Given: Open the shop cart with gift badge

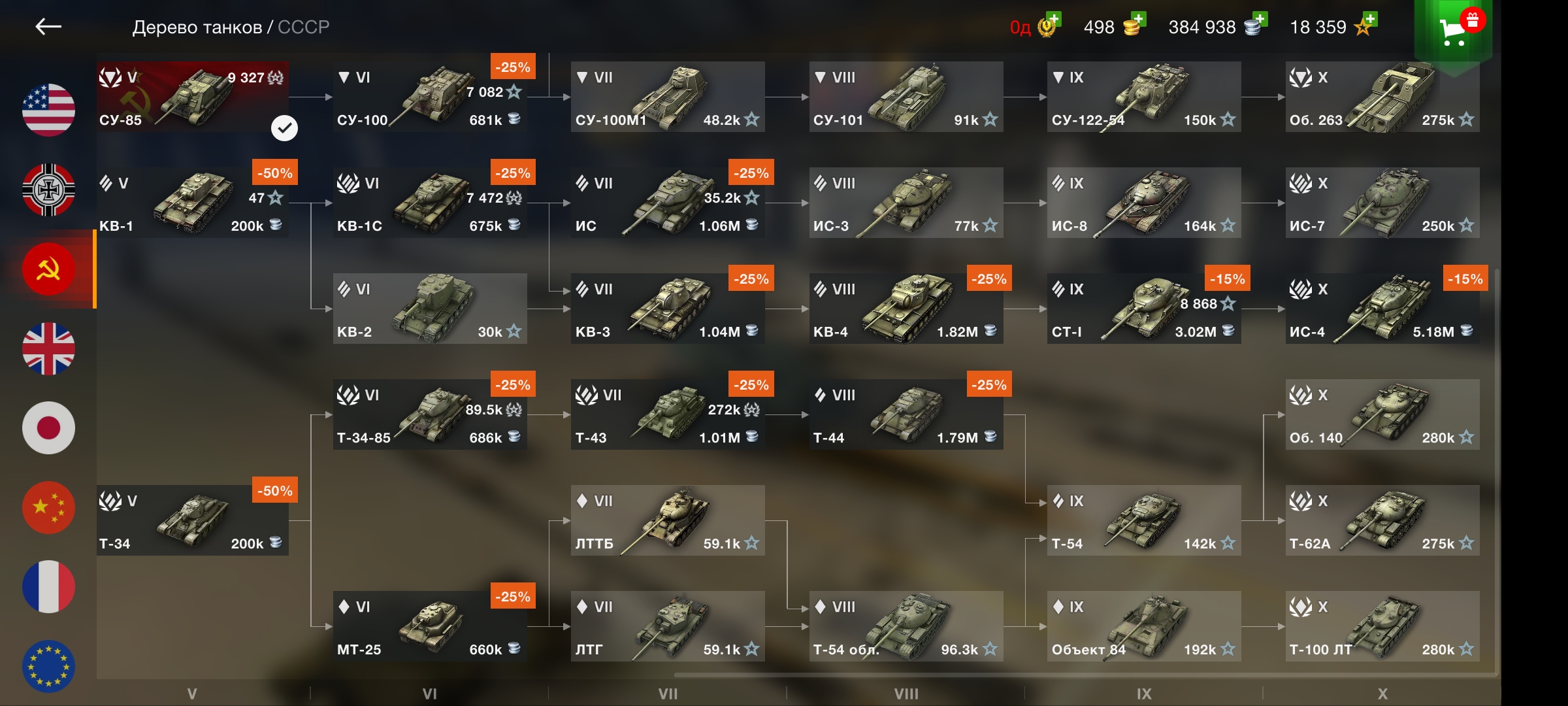Looking at the screenshot, I should pyautogui.click(x=1454, y=30).
